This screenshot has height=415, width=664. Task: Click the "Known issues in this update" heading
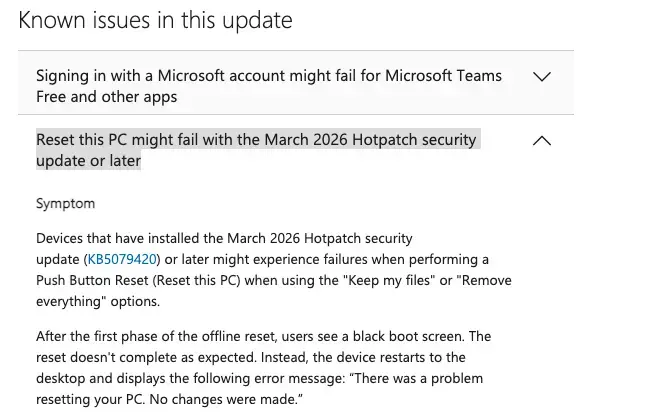[x=155, y=20]
